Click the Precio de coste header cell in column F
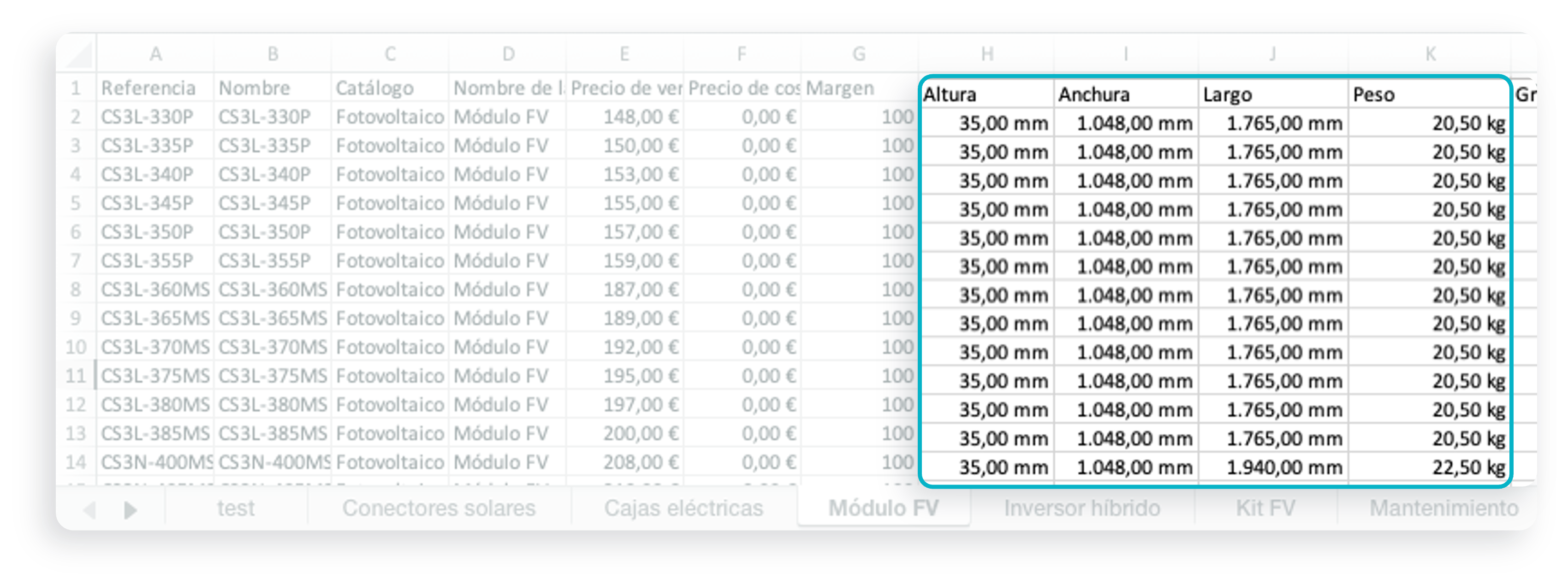 point(742,88)
